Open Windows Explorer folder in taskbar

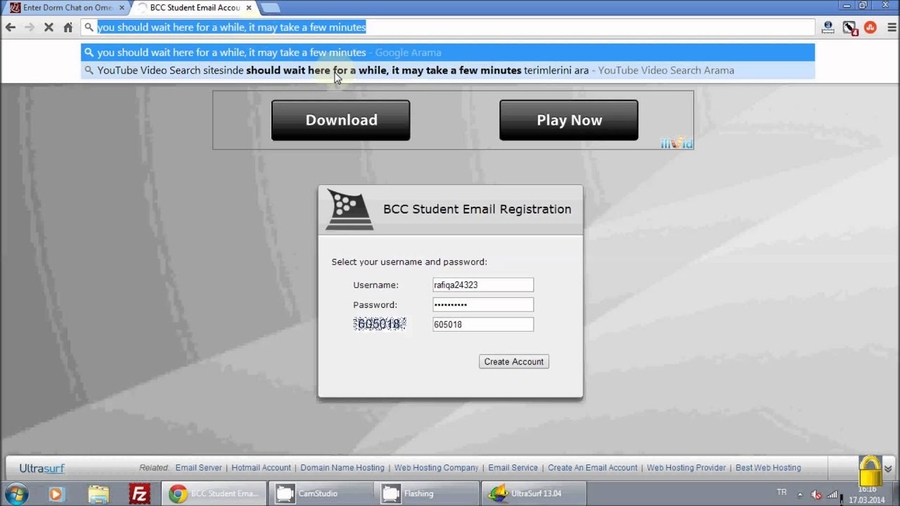coord(98,493)
